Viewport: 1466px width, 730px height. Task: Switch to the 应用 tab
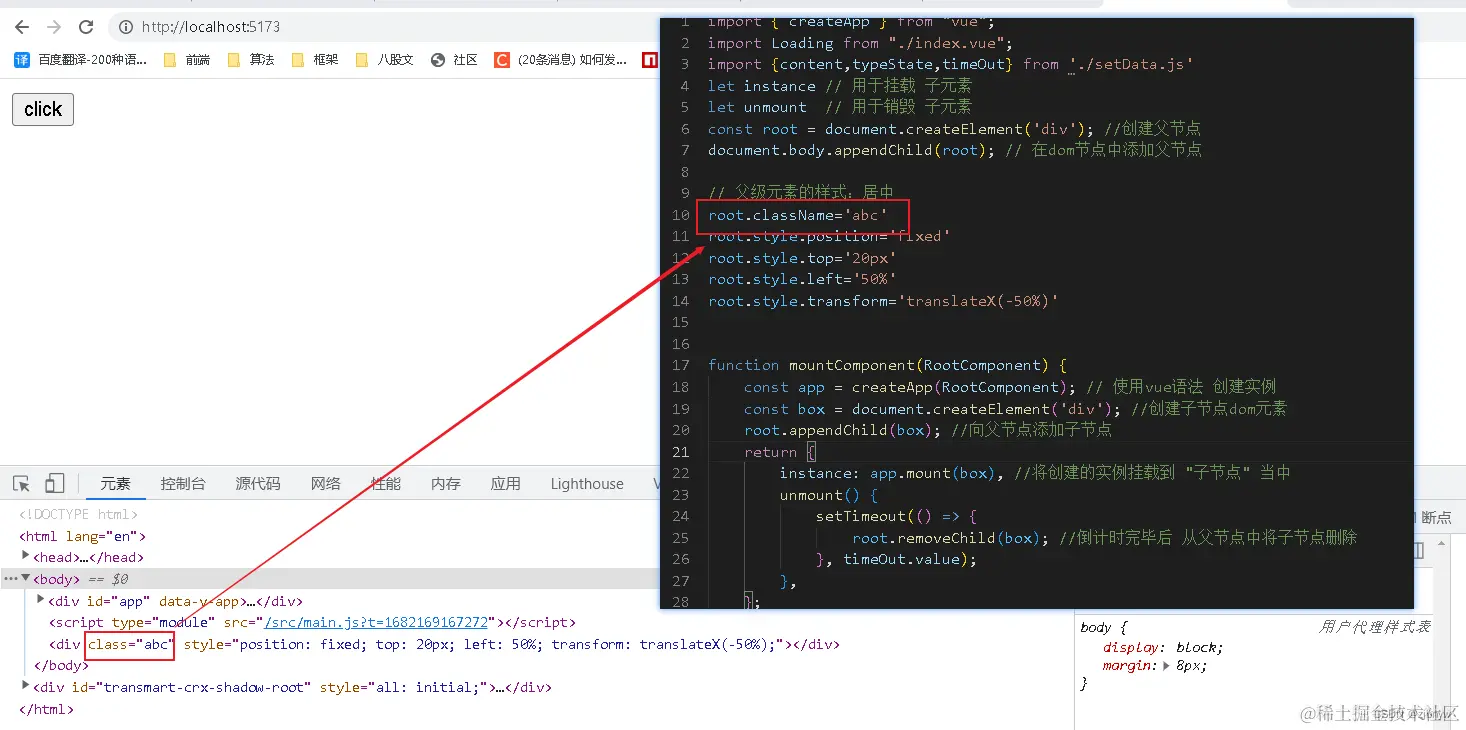pyautogui.click(x=506, y=484)
